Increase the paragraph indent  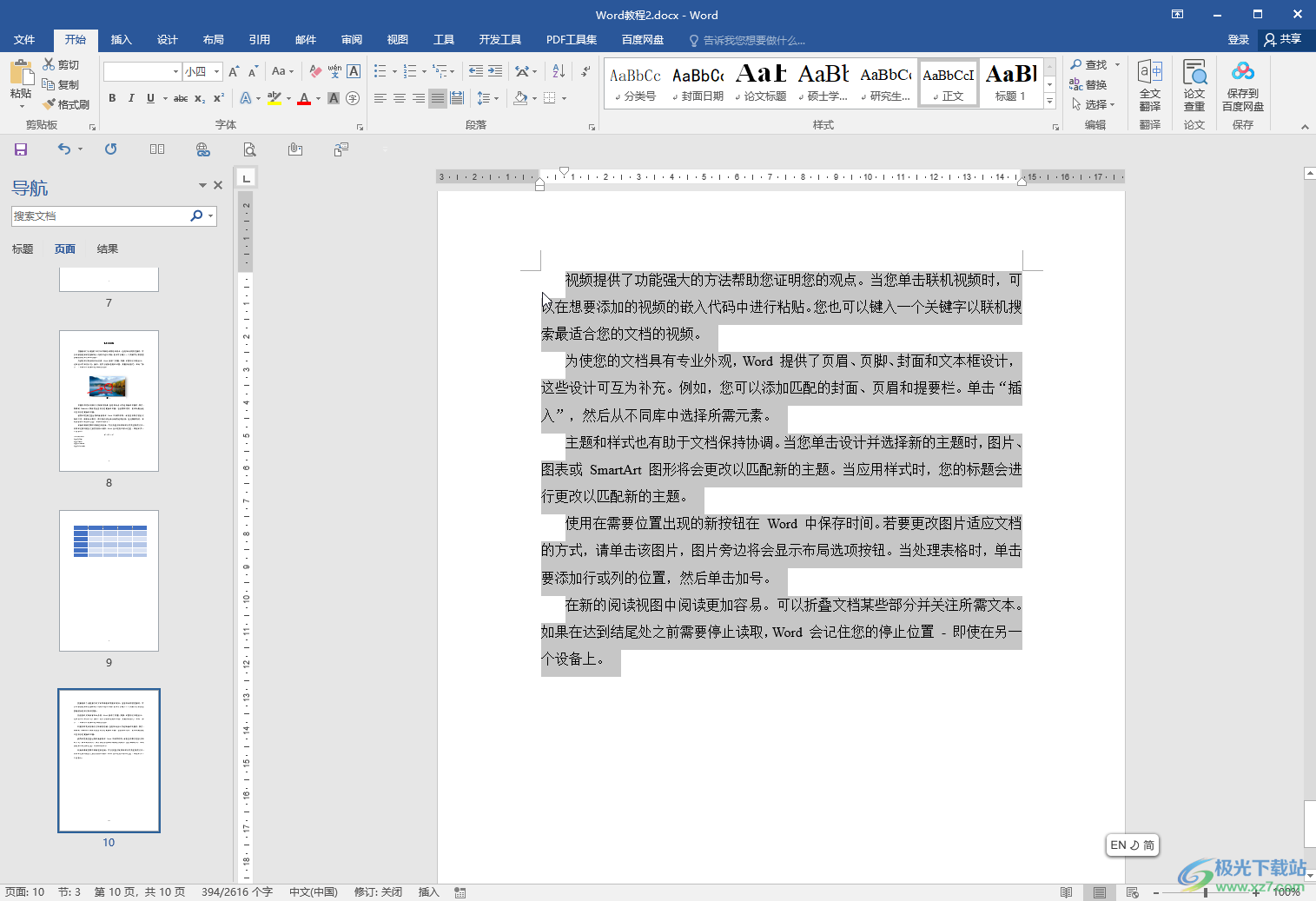tap(495, 71)
